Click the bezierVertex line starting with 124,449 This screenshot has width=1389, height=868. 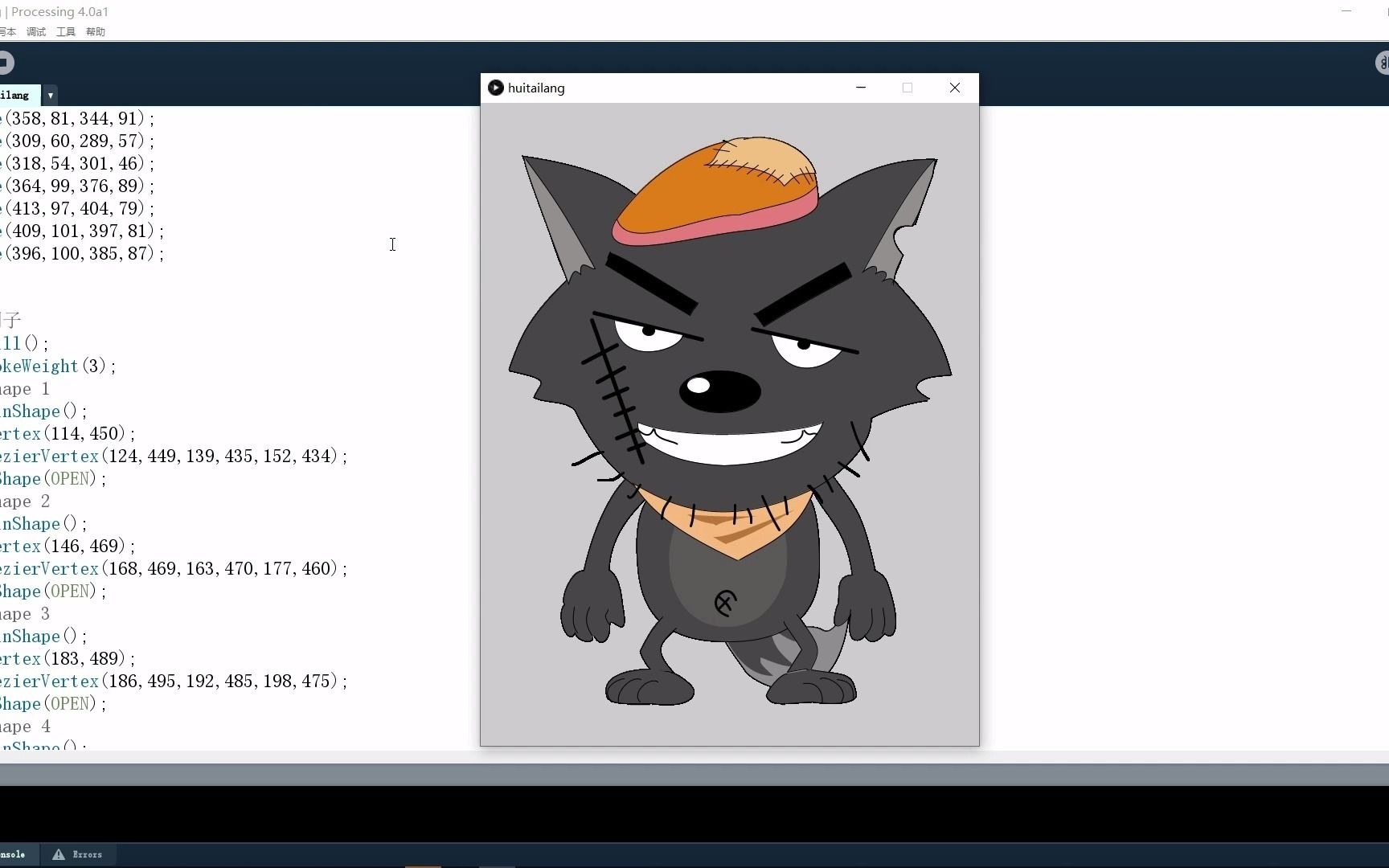tap(174, 456)
